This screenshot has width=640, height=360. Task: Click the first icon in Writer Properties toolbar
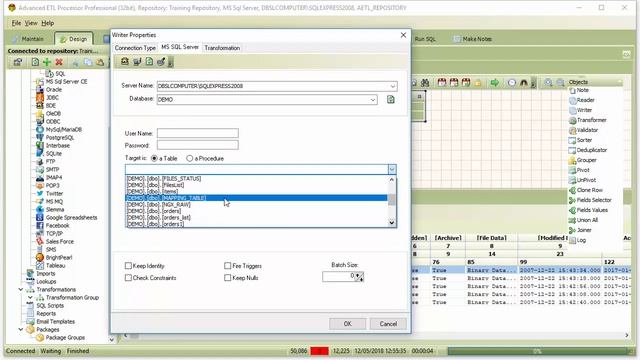tap(124, 62)
